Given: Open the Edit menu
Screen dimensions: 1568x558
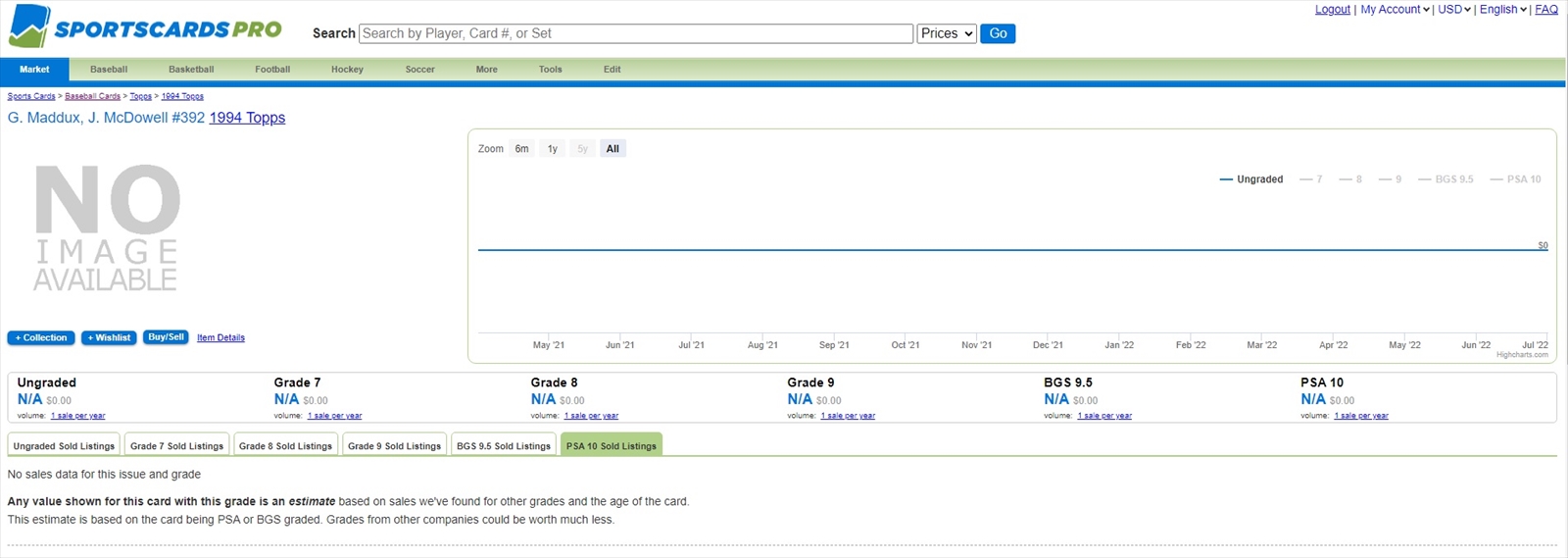Looking at the screenshot, I should pos(612,70).
